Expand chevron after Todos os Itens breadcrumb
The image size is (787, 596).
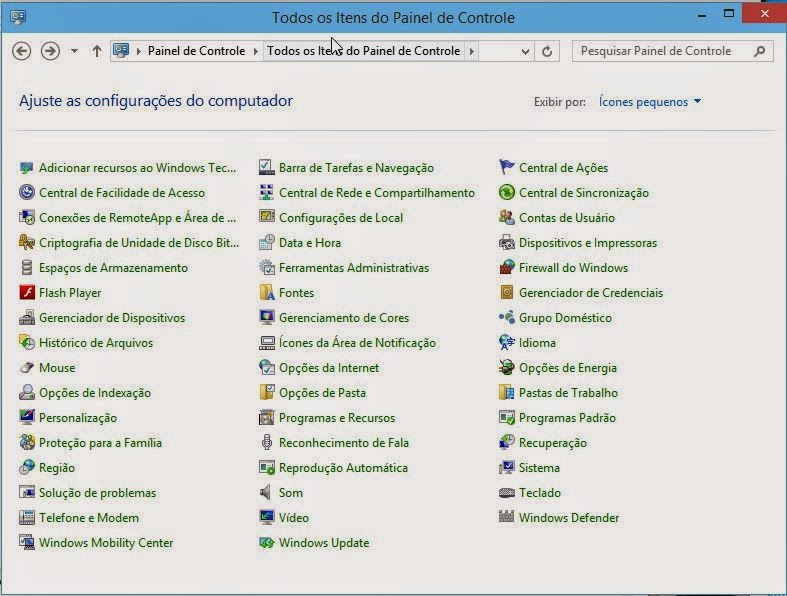click(x=471, y=51)
